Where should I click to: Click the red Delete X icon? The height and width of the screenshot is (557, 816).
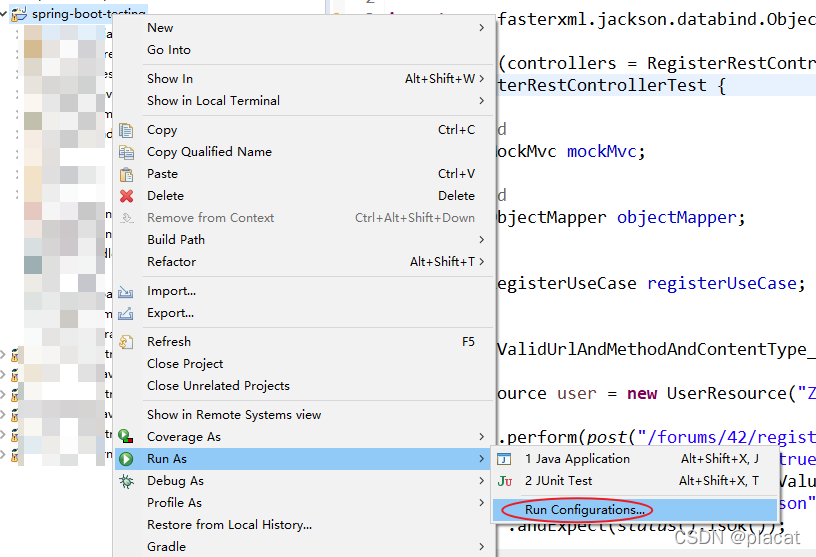click(x=126, y=196)
